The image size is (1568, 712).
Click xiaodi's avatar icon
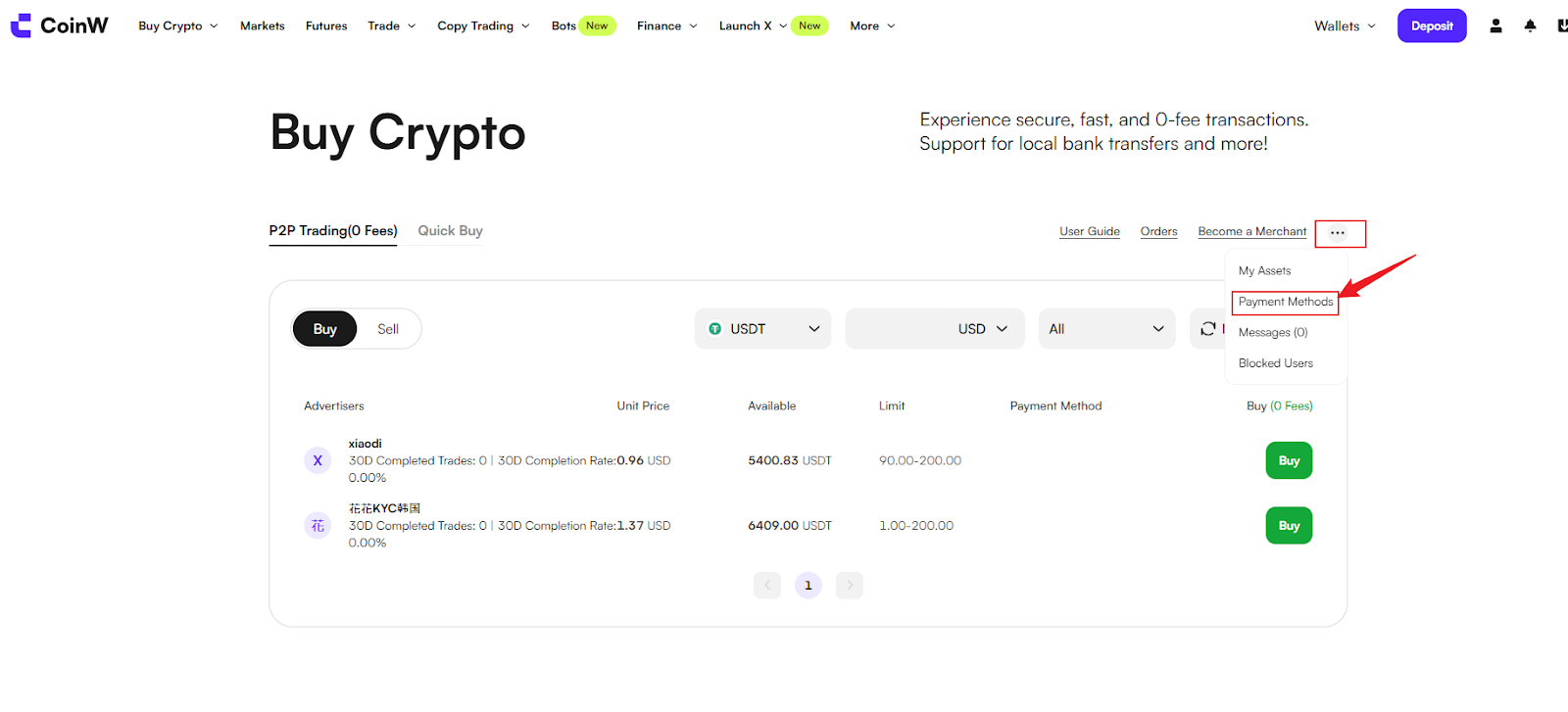(x=318, y=460)
